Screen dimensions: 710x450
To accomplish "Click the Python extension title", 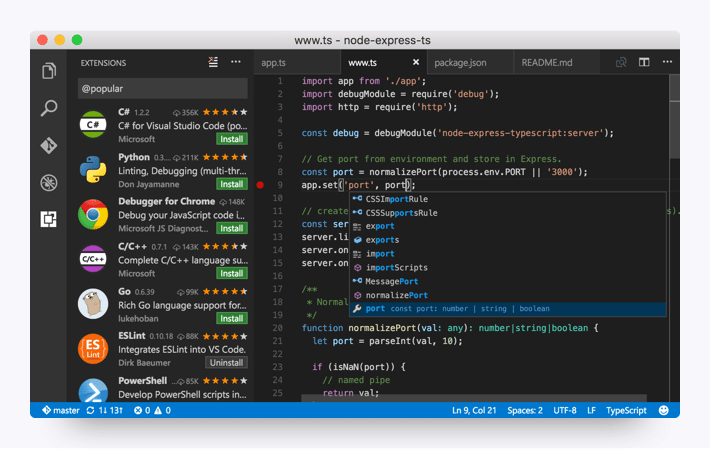I will click(134, 157).
